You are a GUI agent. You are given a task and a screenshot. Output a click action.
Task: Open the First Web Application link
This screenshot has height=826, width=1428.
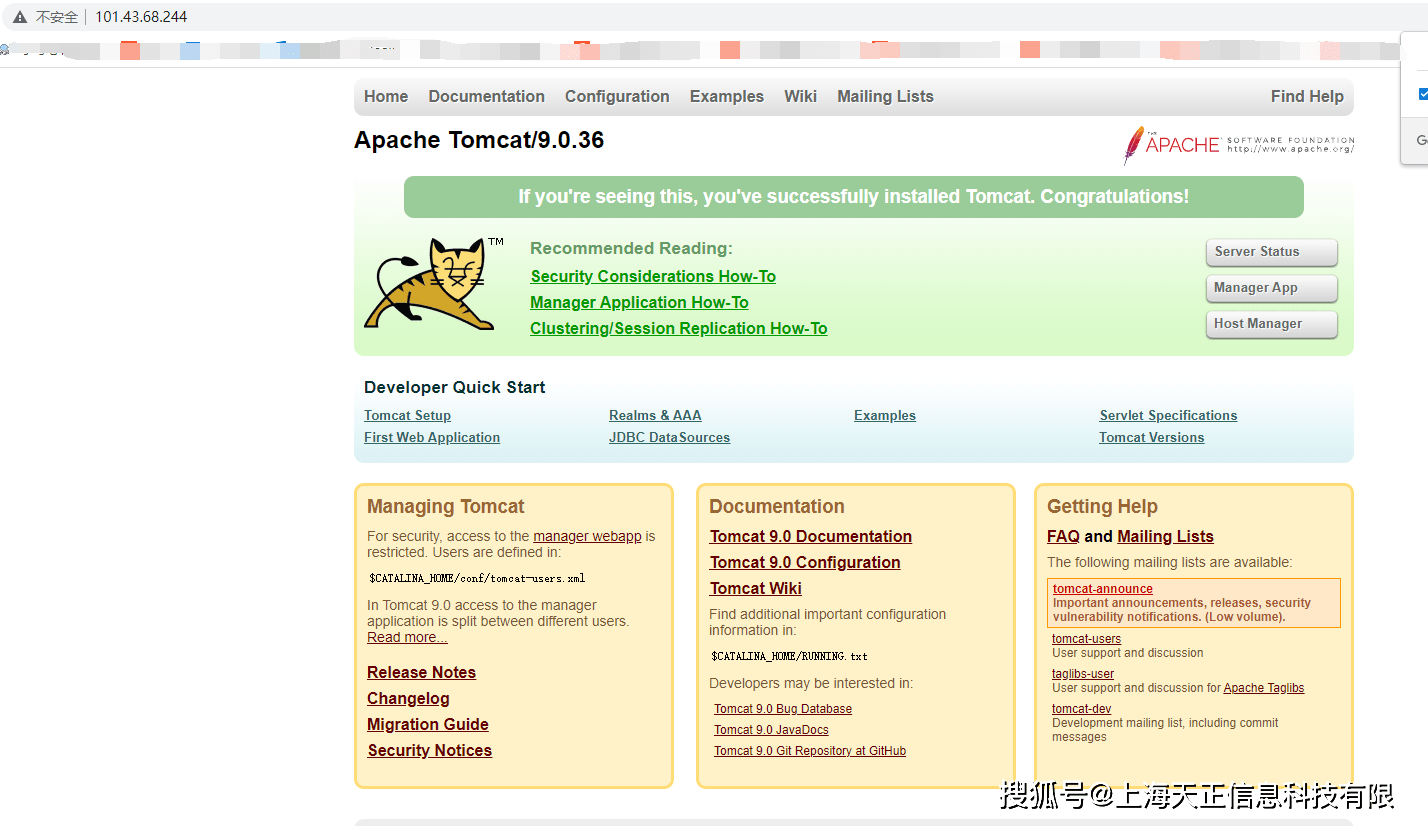pyautogui.click(x=432, y=438)
